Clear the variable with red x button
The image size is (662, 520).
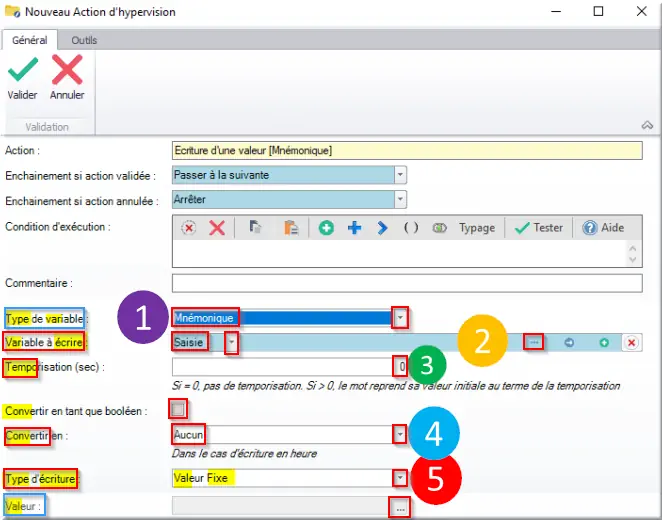click(632, 343)
